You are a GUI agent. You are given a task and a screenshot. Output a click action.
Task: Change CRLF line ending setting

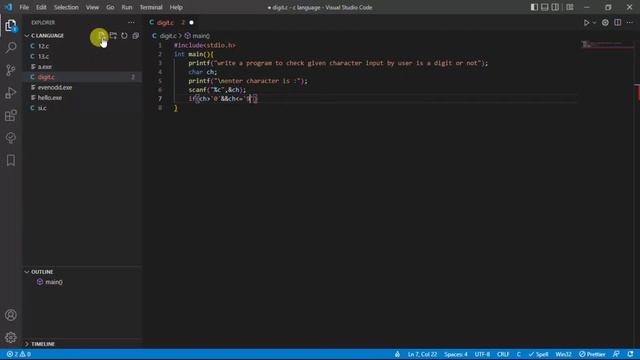[x=503, y=354]
